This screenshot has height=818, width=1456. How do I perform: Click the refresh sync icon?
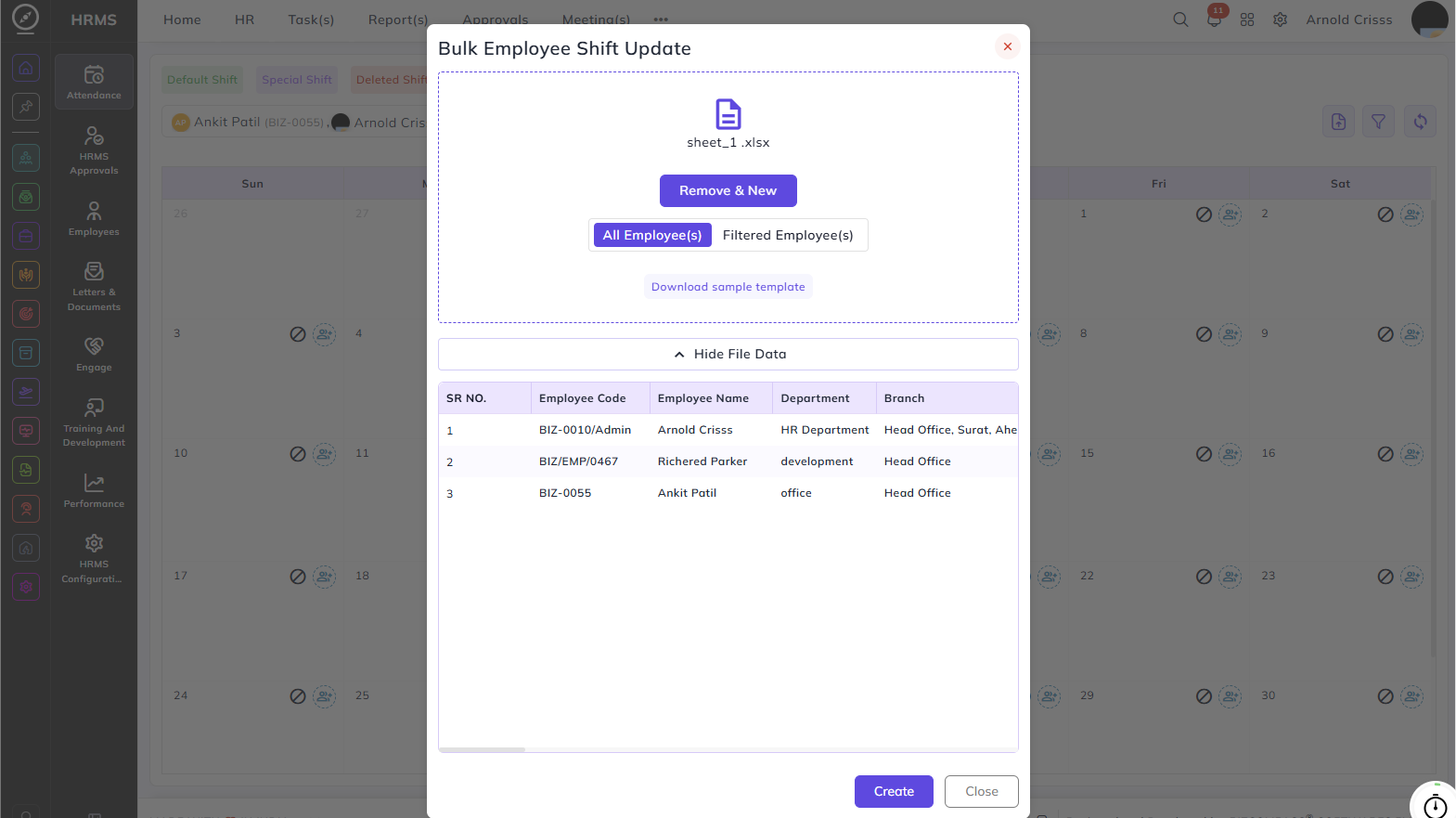[x=1420, y=122]
